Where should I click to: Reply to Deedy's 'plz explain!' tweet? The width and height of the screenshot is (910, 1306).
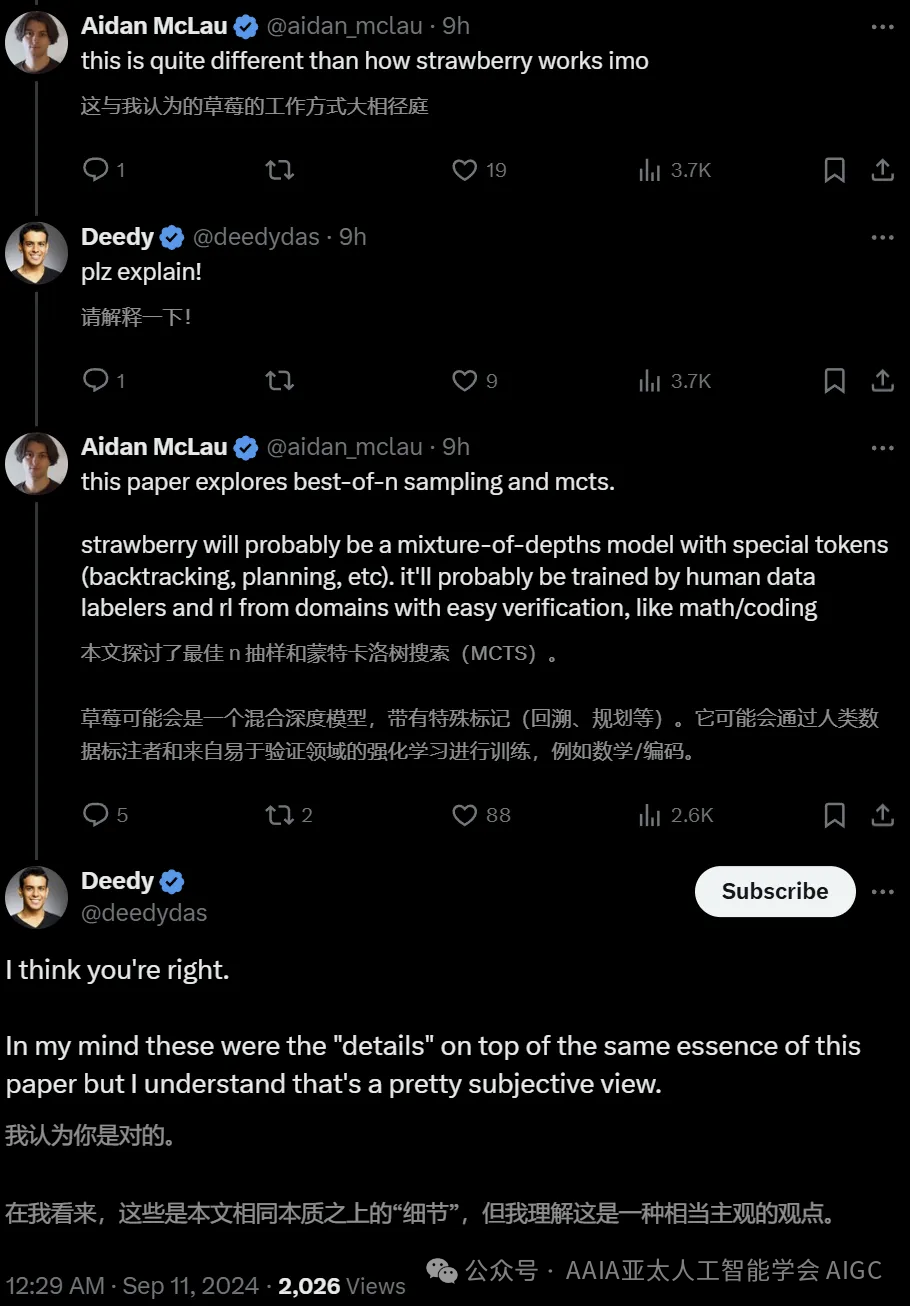pyautogui.click(x=96, y=380)
